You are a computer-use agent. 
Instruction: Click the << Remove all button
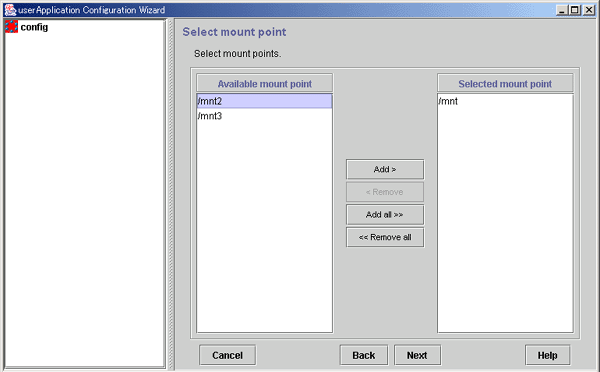click(385, 237)
